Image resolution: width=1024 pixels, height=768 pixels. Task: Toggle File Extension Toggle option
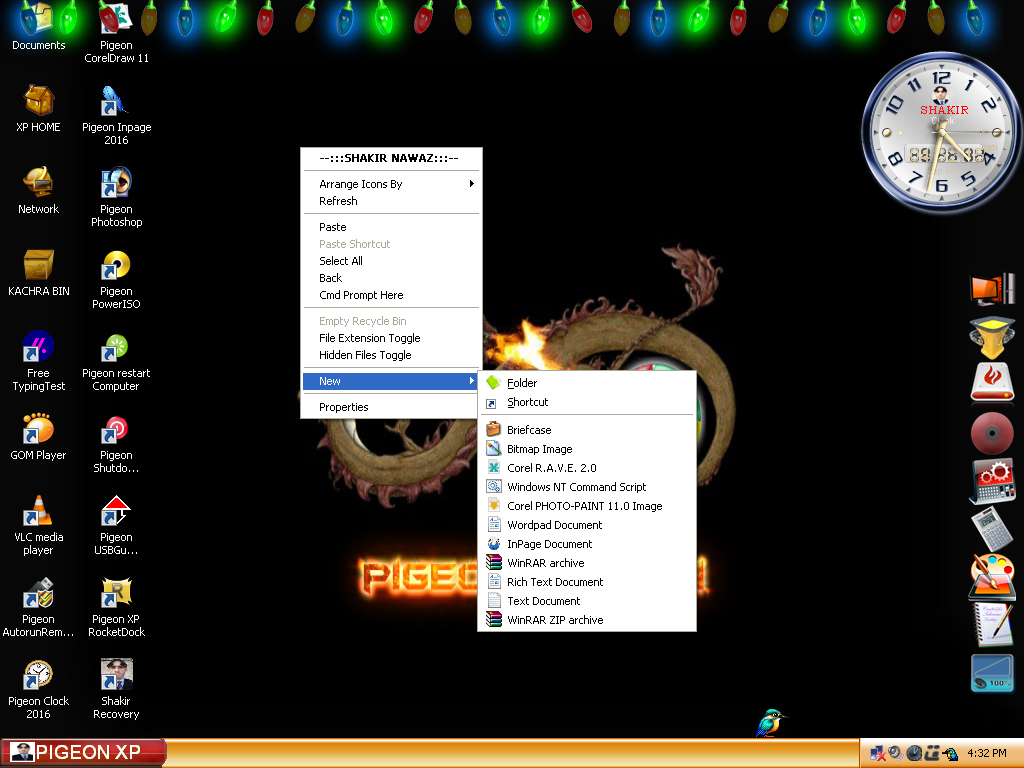pyautogui.click(x=391, y=338)
